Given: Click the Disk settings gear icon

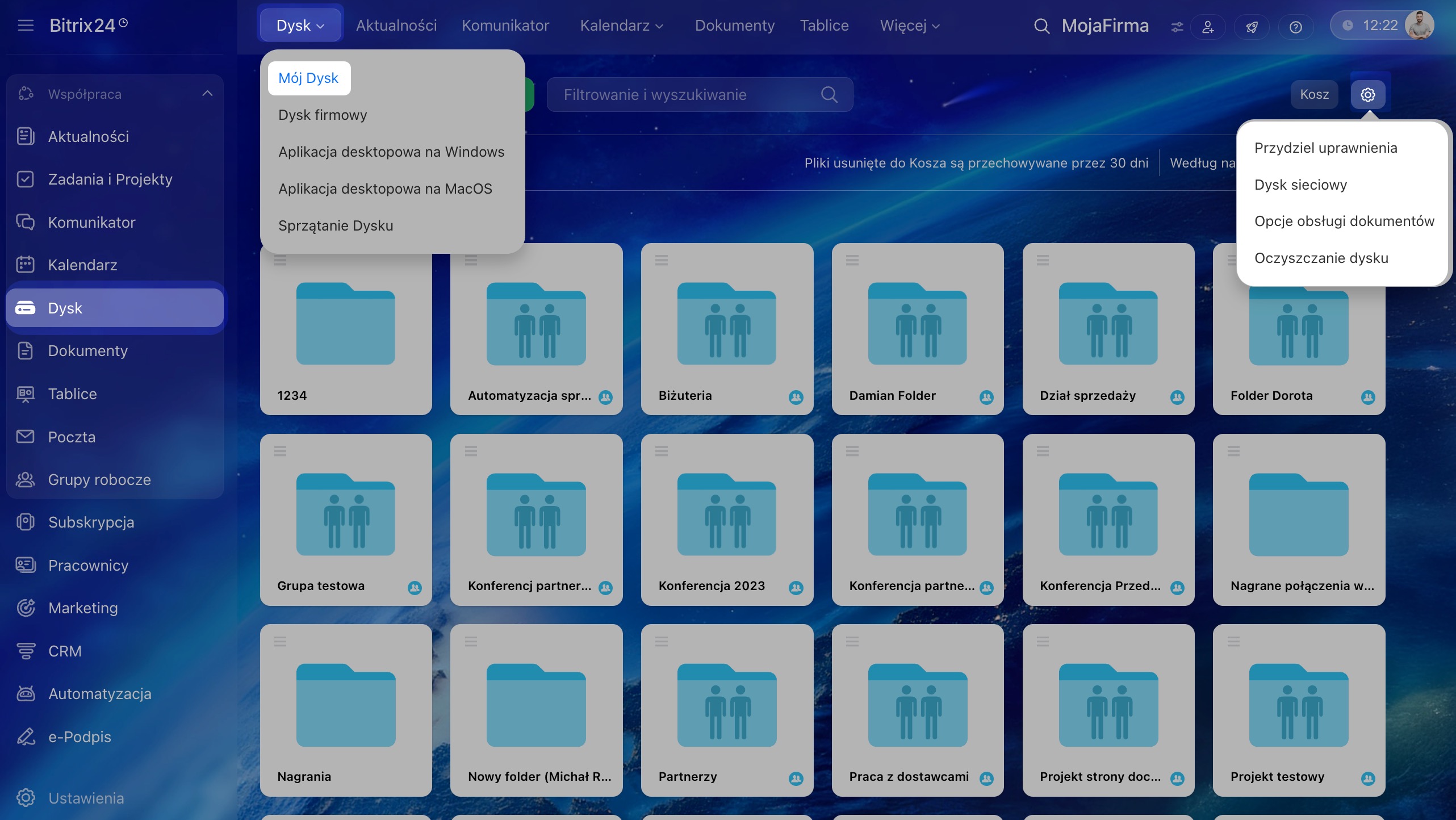Looking at the screenshot, I should tap(1367, 94).
